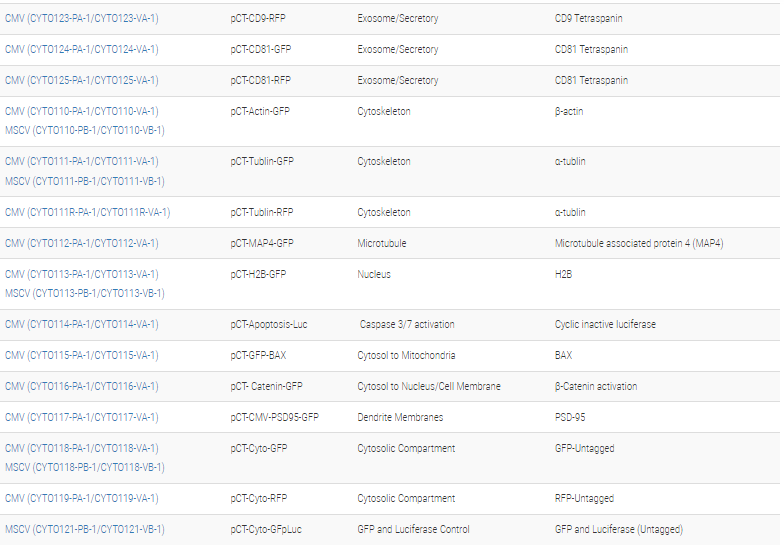Open the CMV CYTO110-PA-1 link
784x553 pixels.
[82, 111]
